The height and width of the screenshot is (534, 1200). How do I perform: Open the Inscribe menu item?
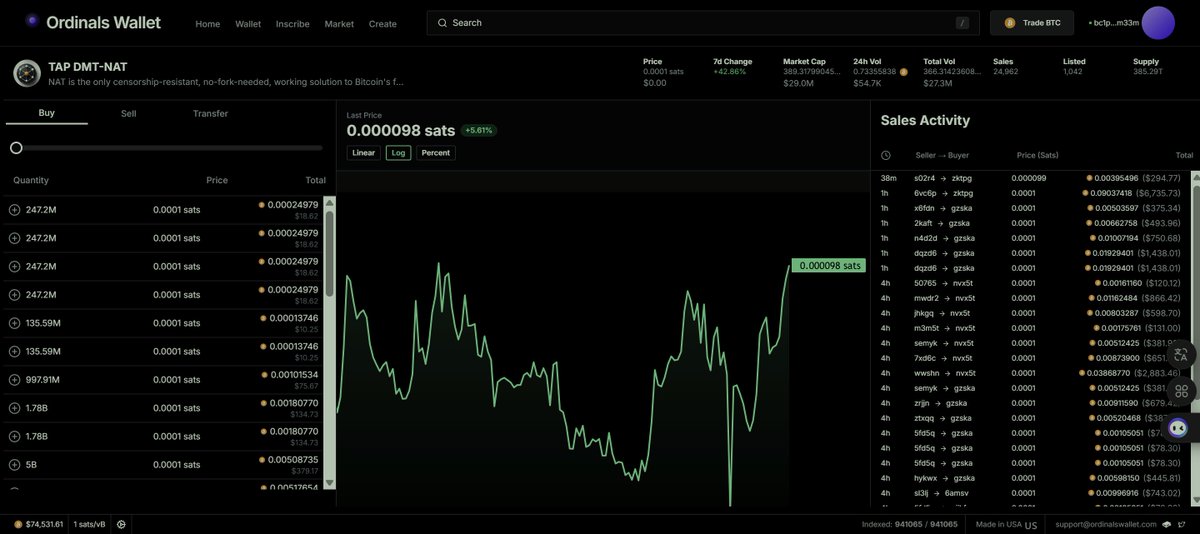click(293, 23)
